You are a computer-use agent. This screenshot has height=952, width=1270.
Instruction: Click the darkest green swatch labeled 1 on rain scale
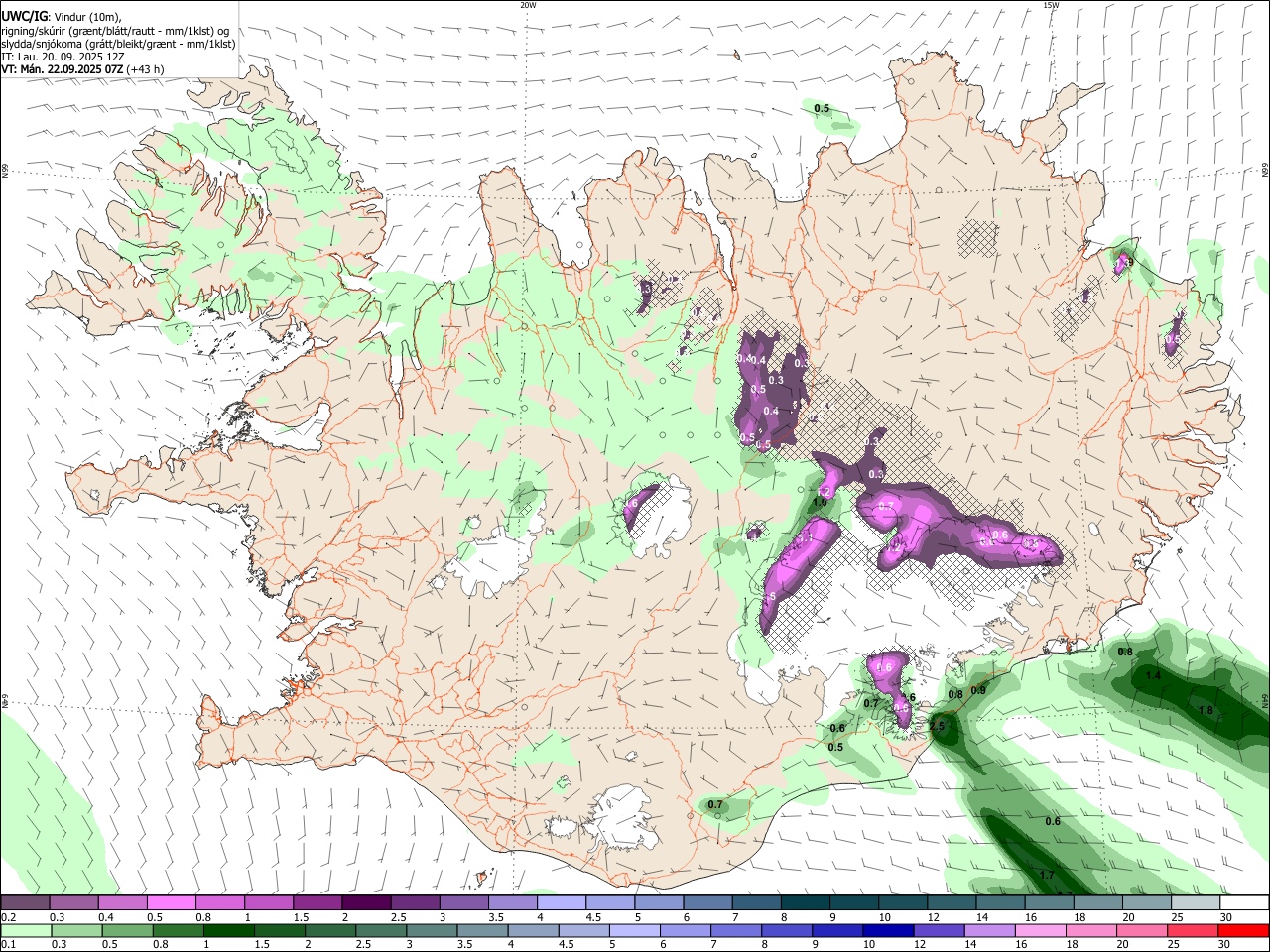(228, 930)
